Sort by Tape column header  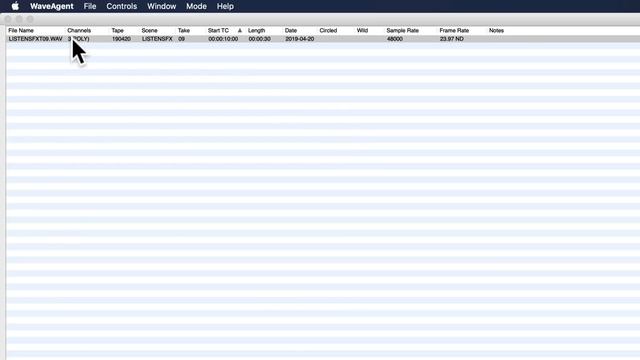point(118,31)
